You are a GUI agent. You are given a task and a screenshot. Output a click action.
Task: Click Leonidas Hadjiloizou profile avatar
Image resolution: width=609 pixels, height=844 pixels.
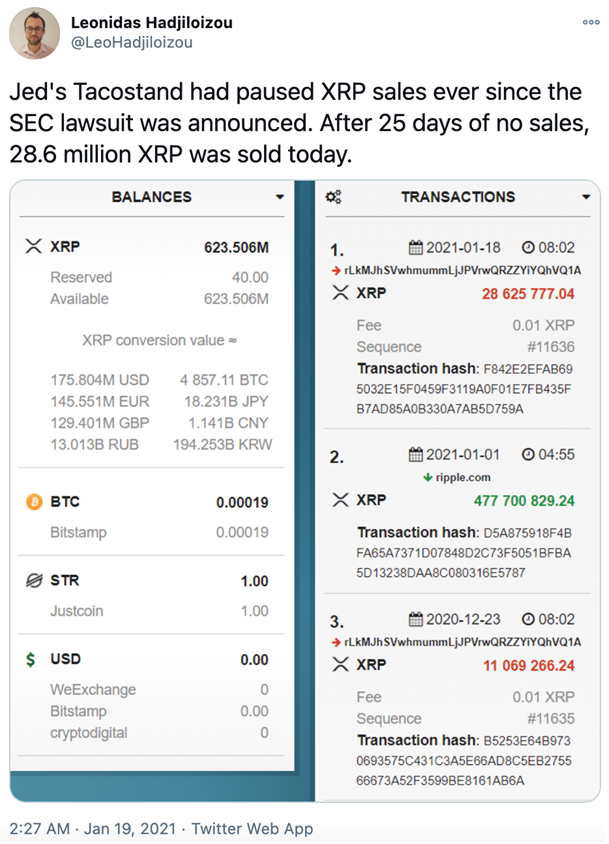35,33
